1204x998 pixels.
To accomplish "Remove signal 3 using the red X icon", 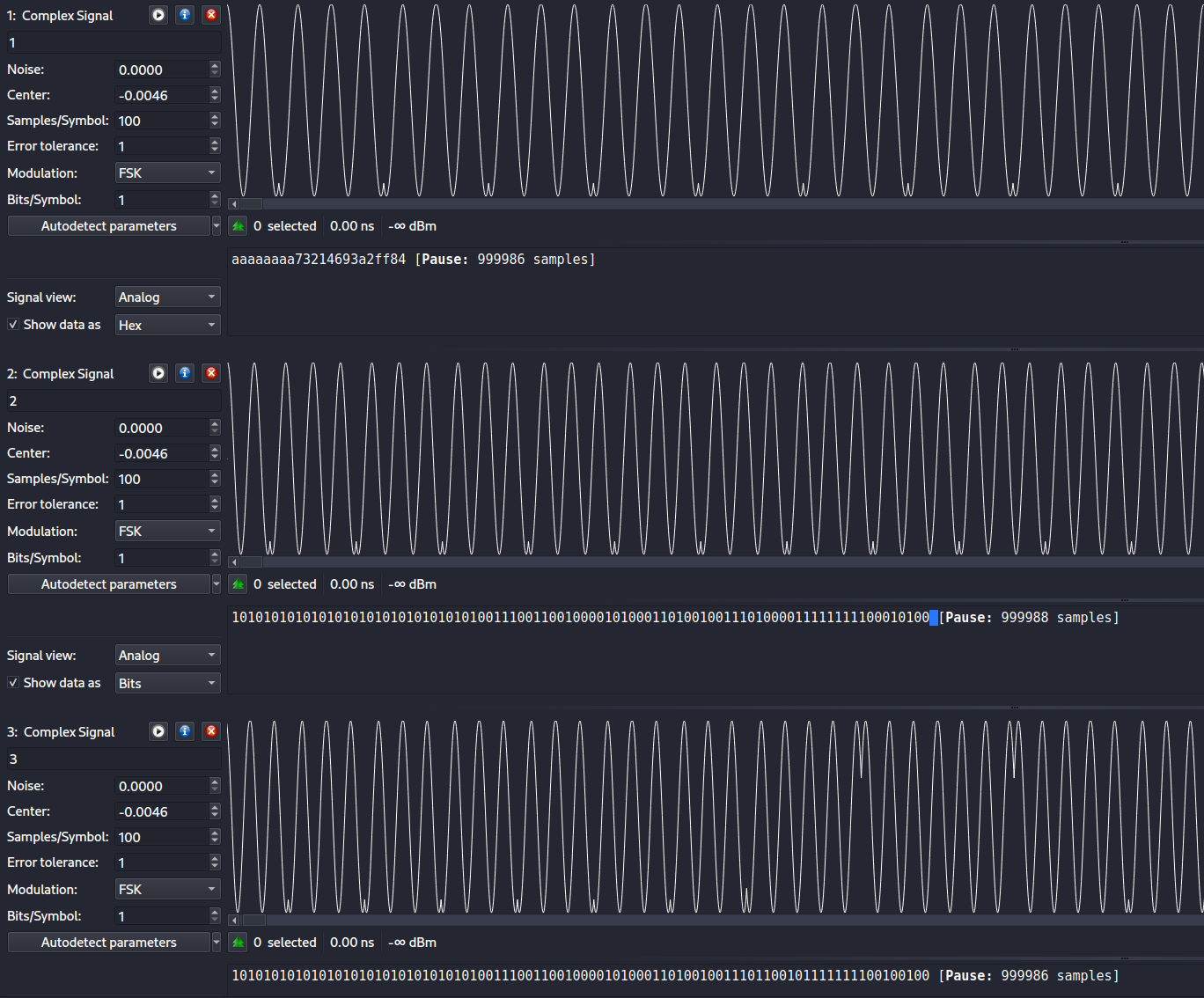I will 211,731.
